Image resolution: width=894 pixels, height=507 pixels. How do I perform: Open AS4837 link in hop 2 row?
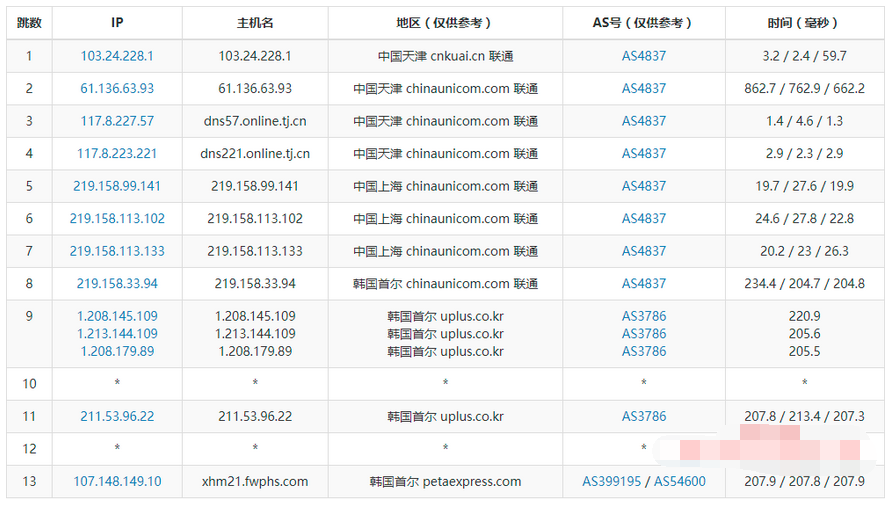[644, 88]
